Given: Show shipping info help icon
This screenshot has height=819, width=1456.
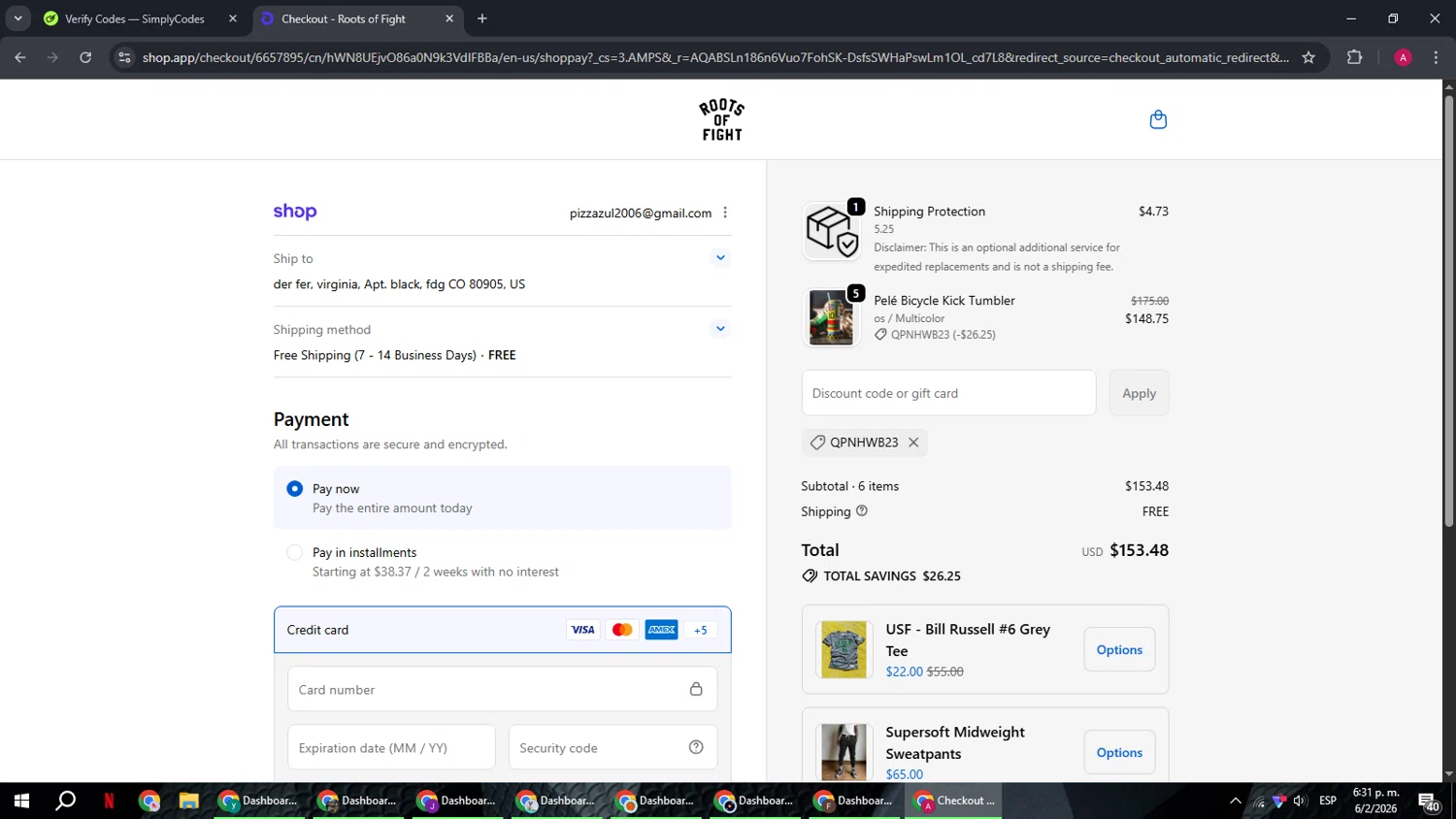Looking at the screenshot, I should [862, 511].
